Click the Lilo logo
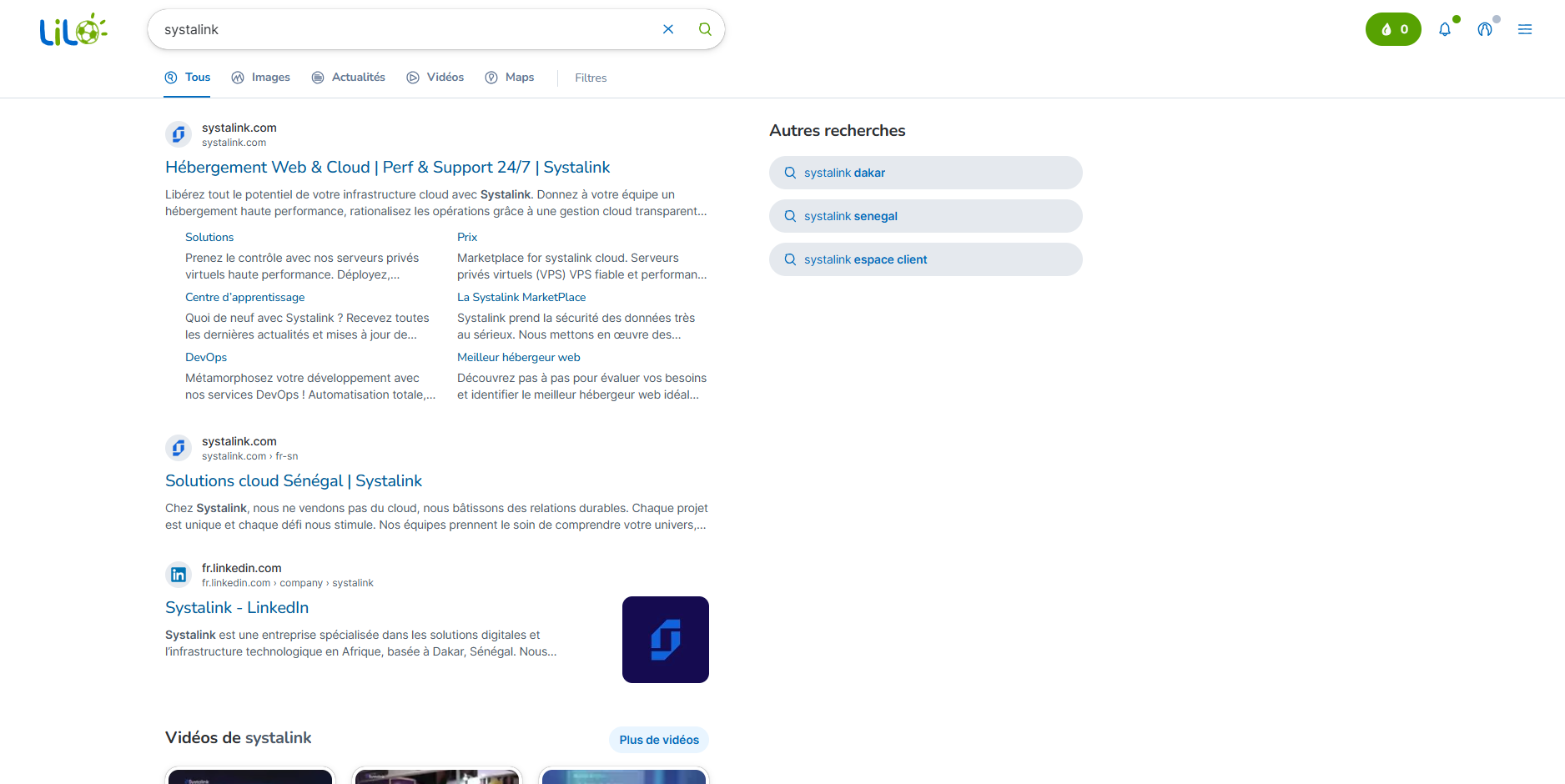Screen dimensions: 1565x784 [x=73, y=30]
